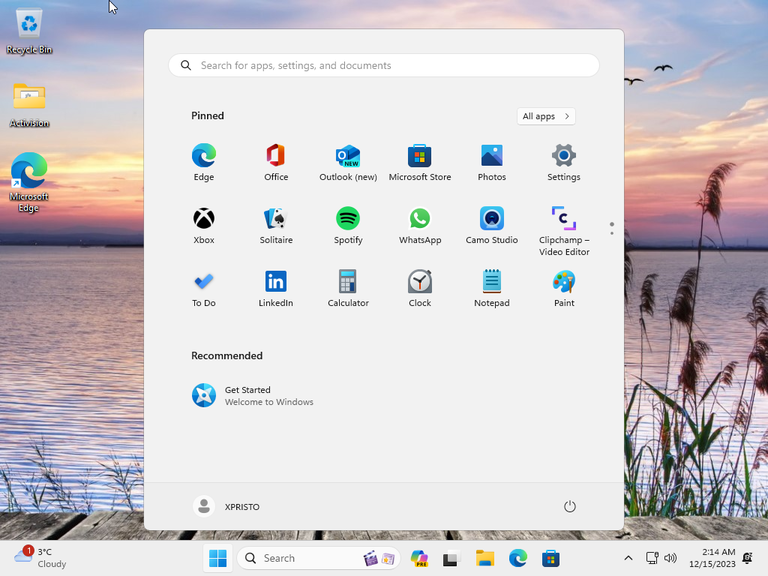Open the clock and date 2:14 AM
The height and width of the screenshot is (576, 768).
tap(712, 558)
